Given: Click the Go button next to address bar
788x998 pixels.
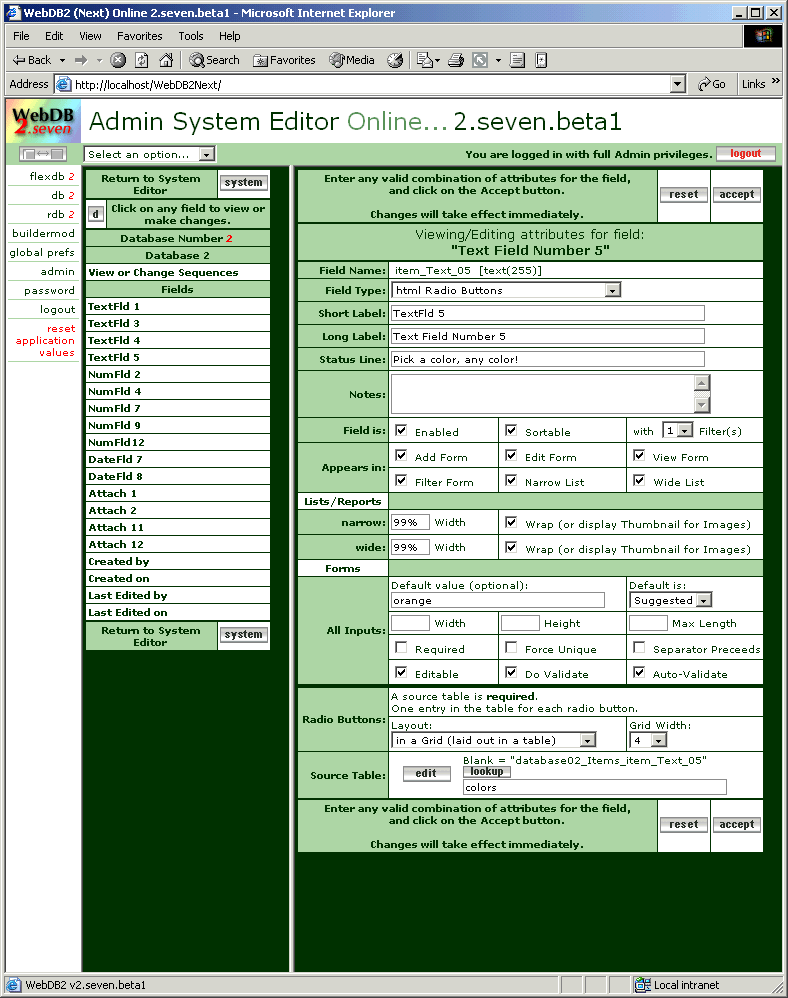Looking at the screenshot, I should coord(712,84).
